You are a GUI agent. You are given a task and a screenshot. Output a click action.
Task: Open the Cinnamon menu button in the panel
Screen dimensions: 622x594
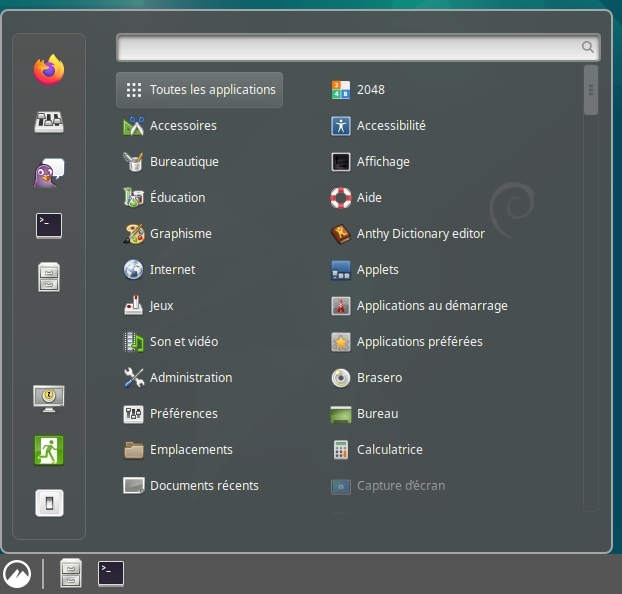point(17,573)
